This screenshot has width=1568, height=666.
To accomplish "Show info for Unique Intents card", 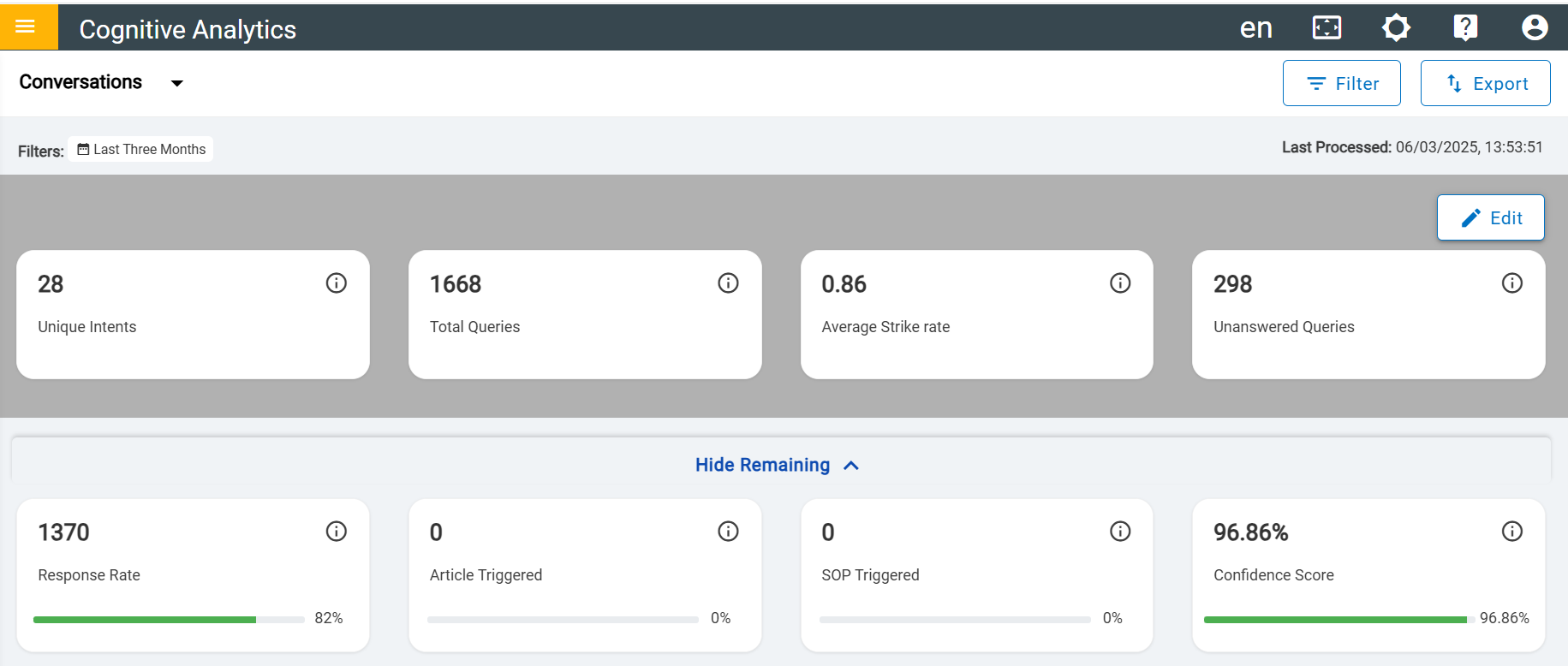I will pyautogui.click(x=337, y=283).
